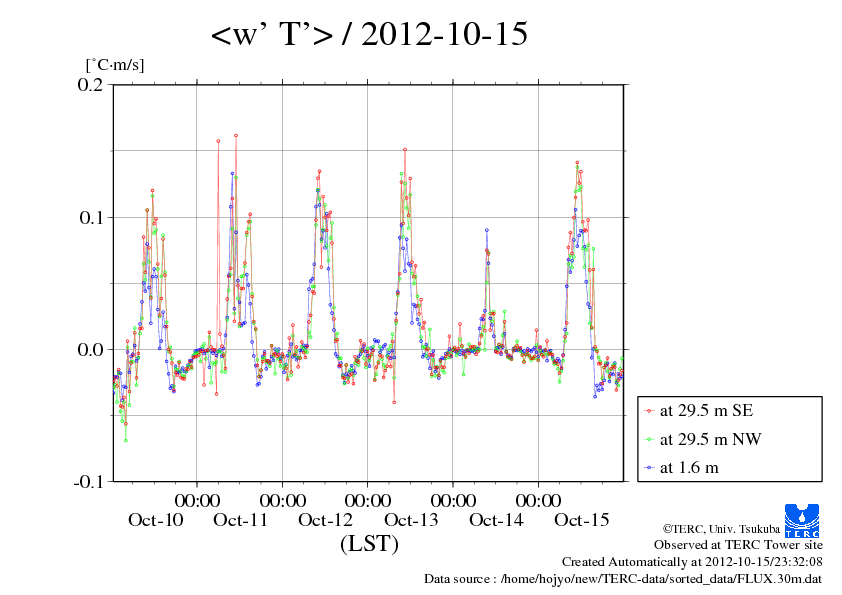Image resolution: width=842 pixels, height=595 pixels.
Task: Click the "(LST)" axis caption
Action: pyautogui.click(x=369, y=543)
